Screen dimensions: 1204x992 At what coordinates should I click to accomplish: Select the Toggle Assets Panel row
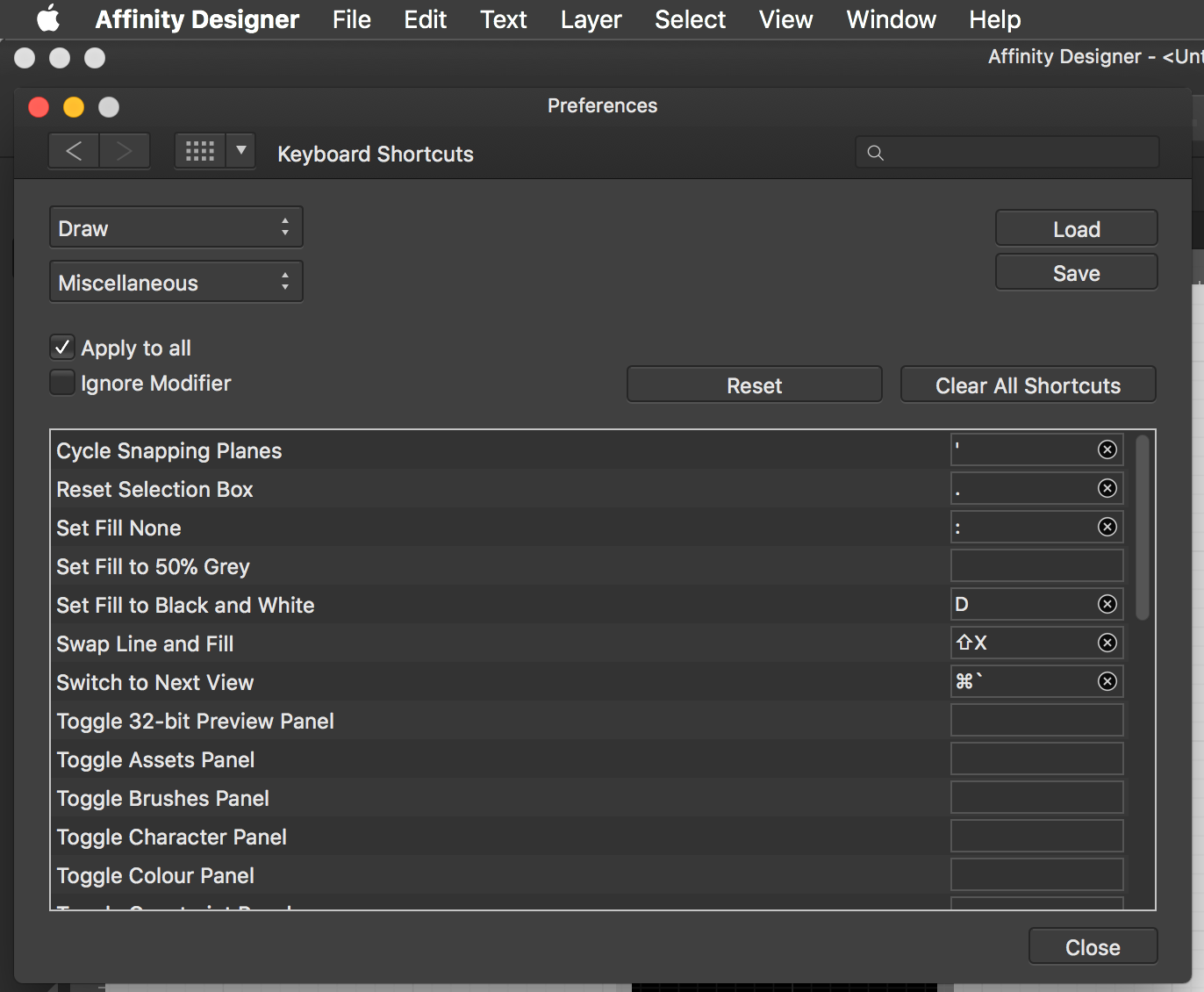(590, 758)
